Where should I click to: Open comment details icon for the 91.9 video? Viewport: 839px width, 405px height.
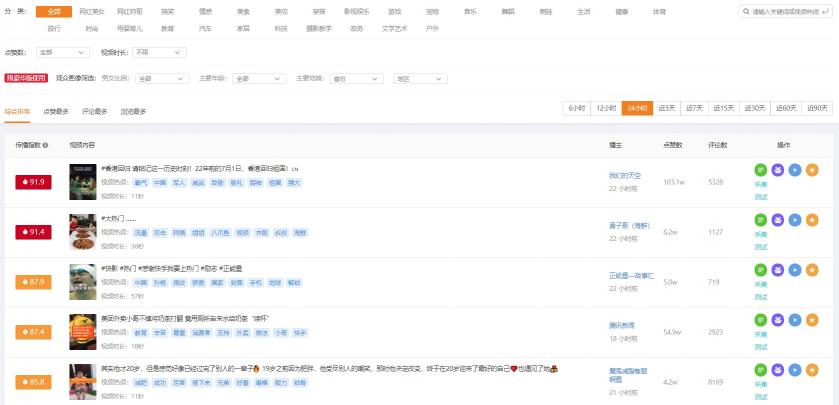coord(761,170)
